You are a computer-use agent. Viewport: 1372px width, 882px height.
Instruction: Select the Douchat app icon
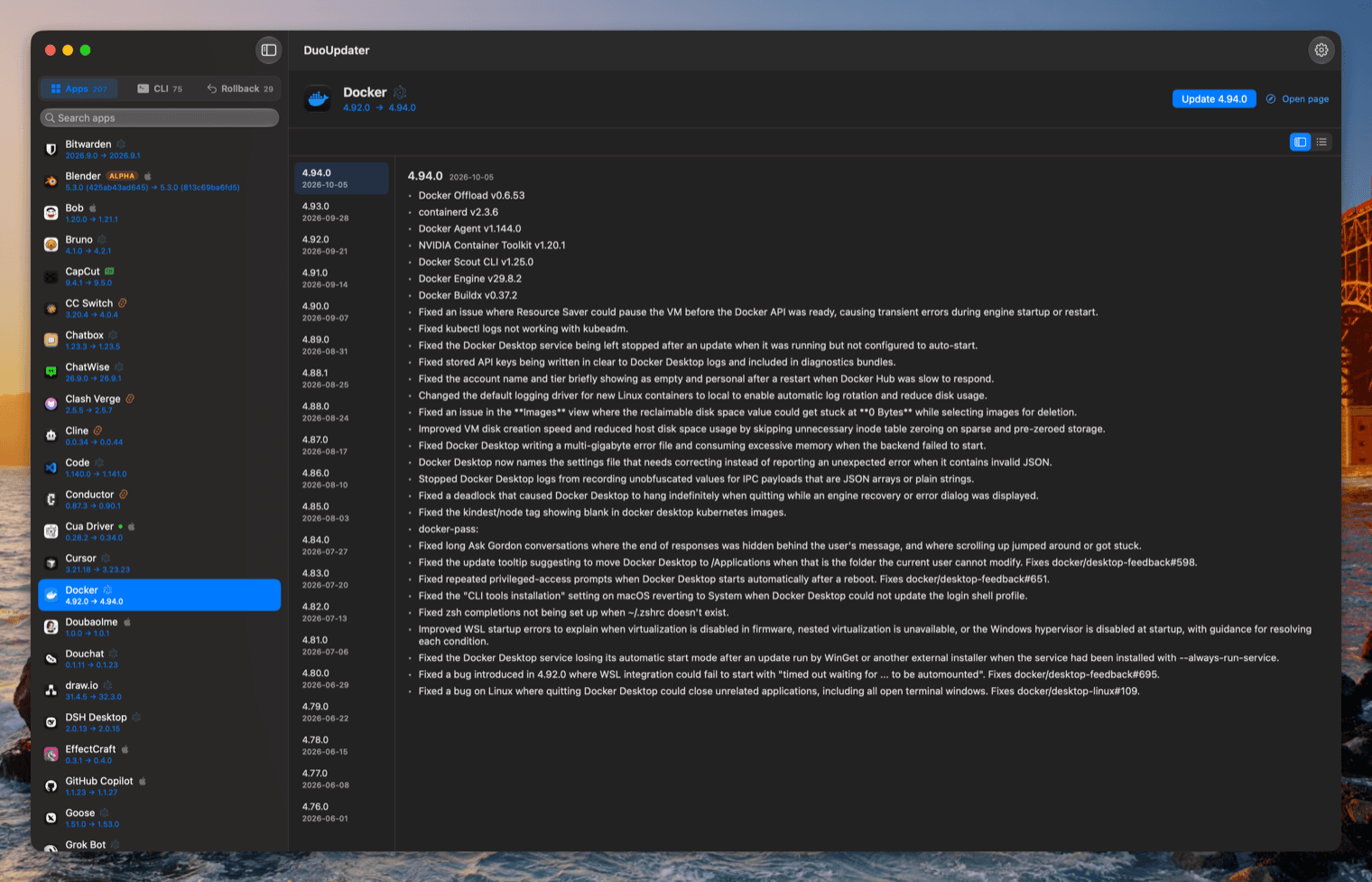point(51,659)
